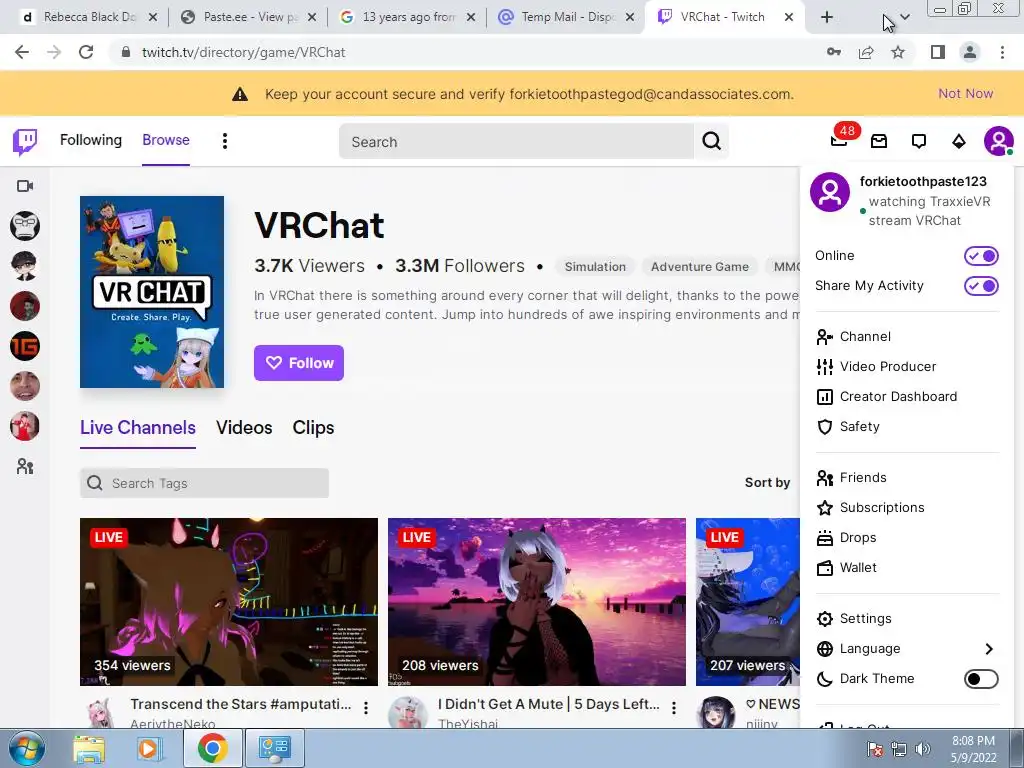
Task: Click the saved passwords key icon
Action: 833,52
